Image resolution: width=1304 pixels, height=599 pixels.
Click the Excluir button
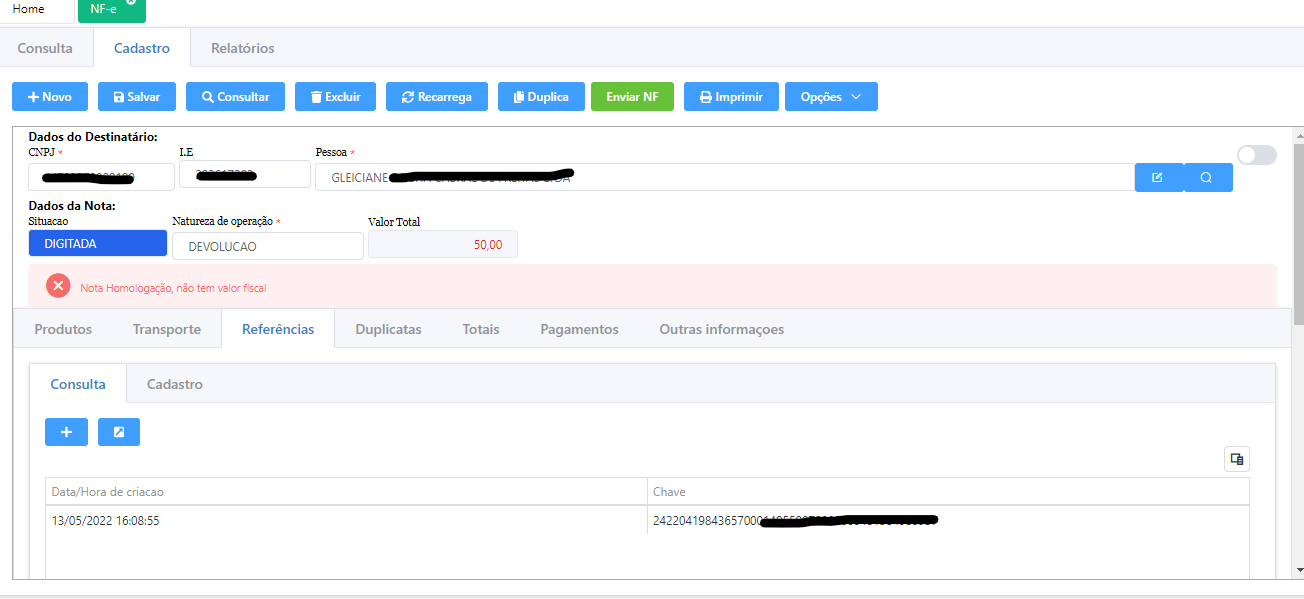point(335,97)
